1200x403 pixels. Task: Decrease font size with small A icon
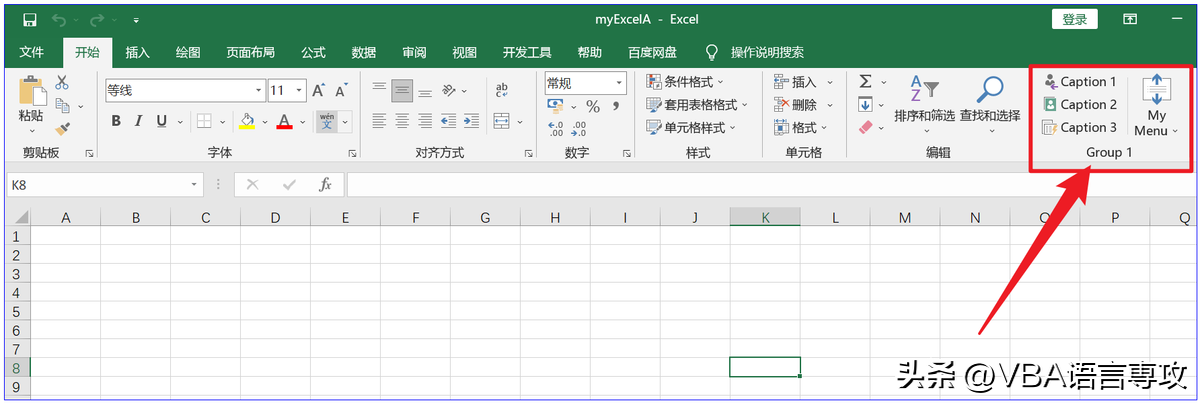tap(341, 90)
